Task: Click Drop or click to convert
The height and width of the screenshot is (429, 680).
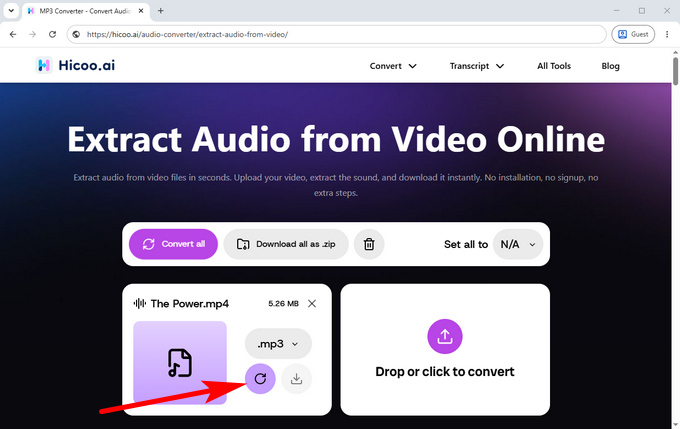Action: coord(445,372)
